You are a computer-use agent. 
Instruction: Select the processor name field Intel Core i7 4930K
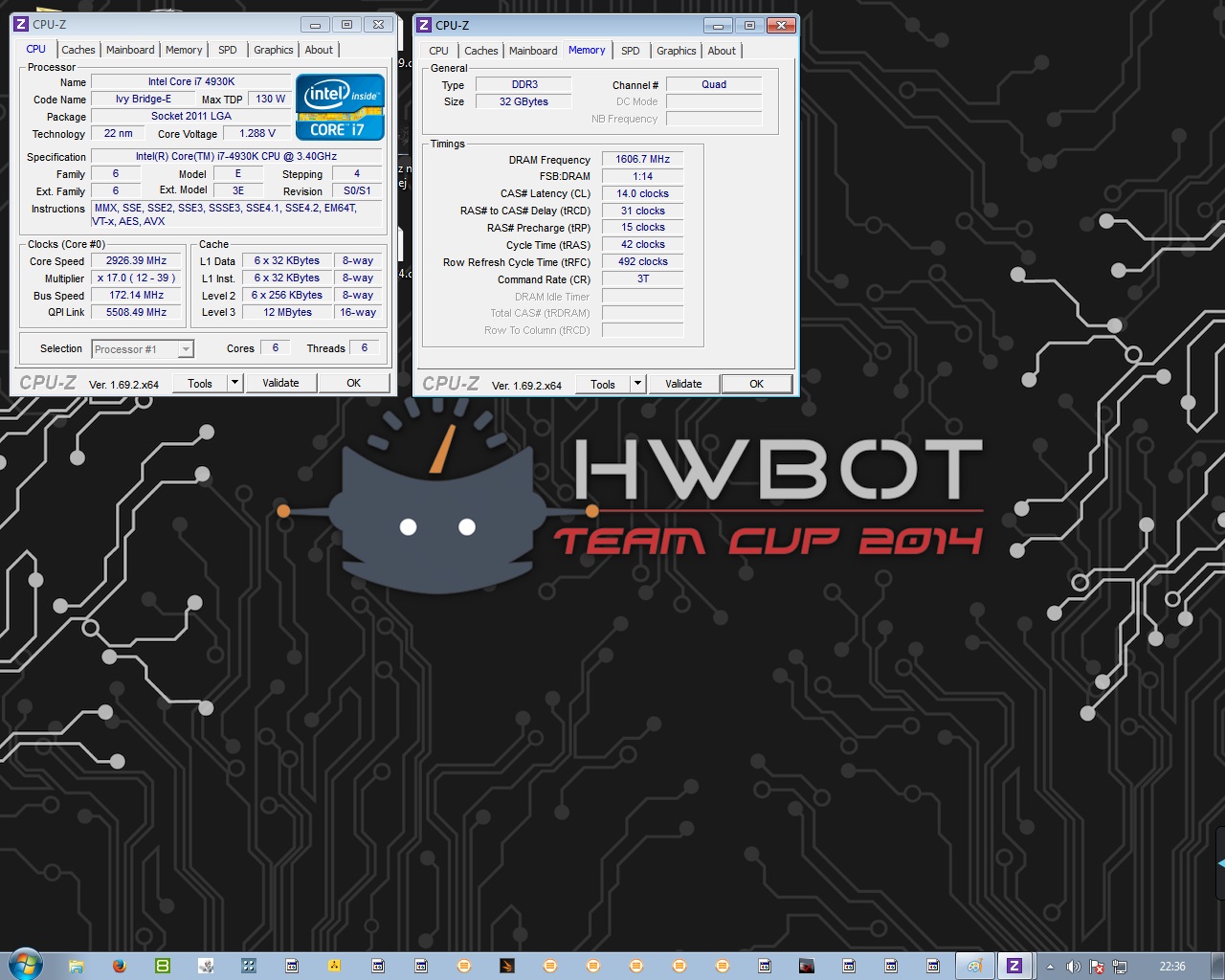tap(191, 82)
